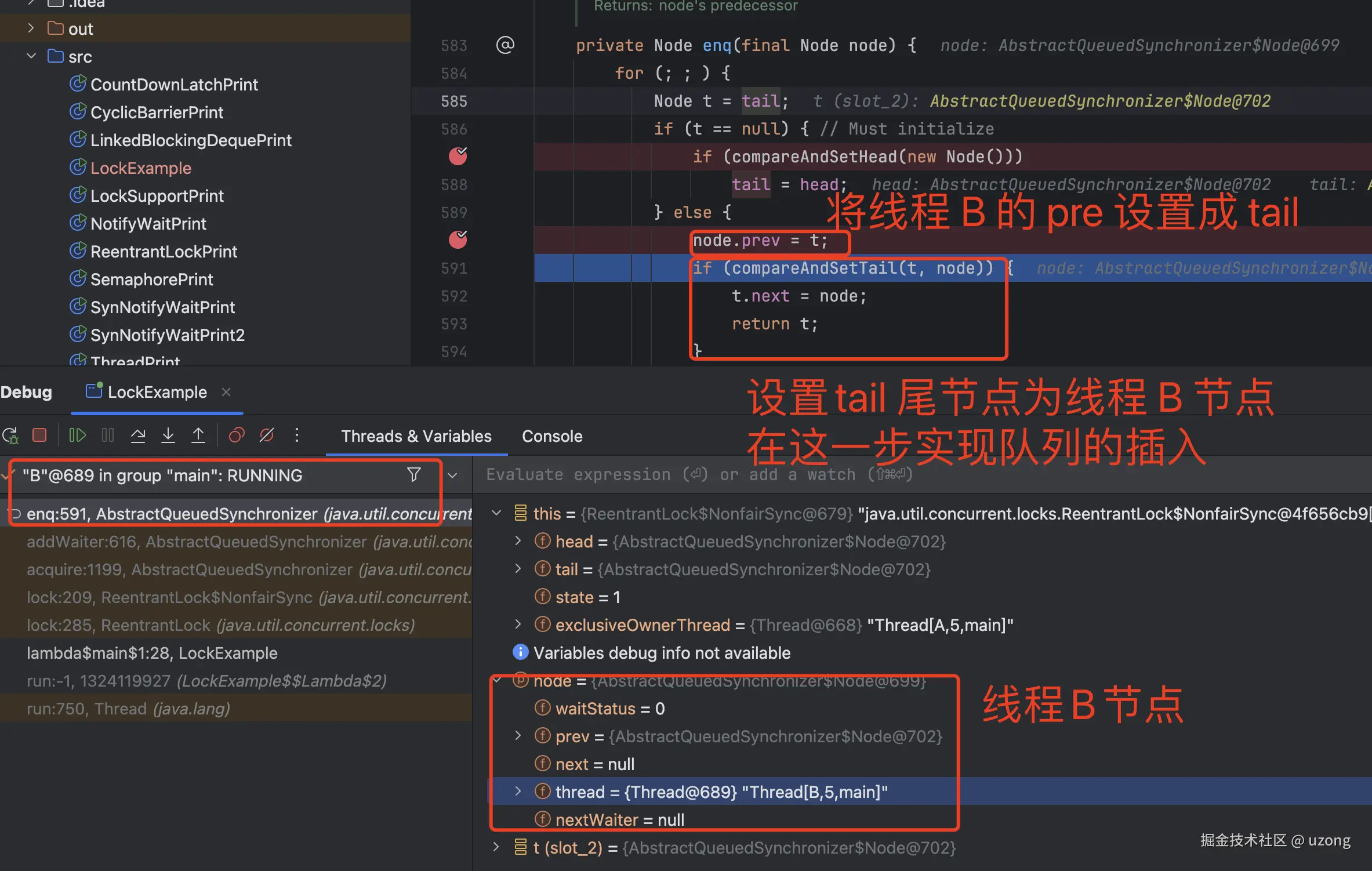The height and width of the screenshot is (871, 1372).
Task: Open View Breakpoints dialog
Action: pos(237,435)
